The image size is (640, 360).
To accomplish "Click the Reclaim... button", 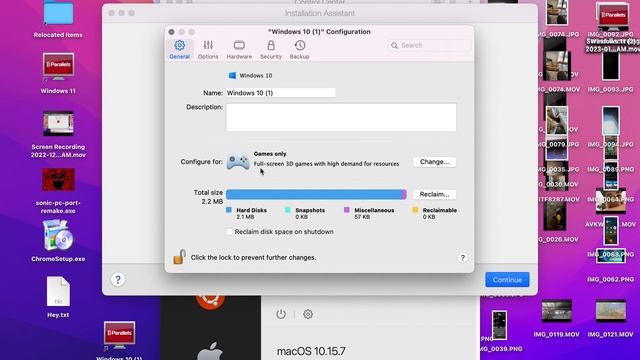I will point(434,194).
